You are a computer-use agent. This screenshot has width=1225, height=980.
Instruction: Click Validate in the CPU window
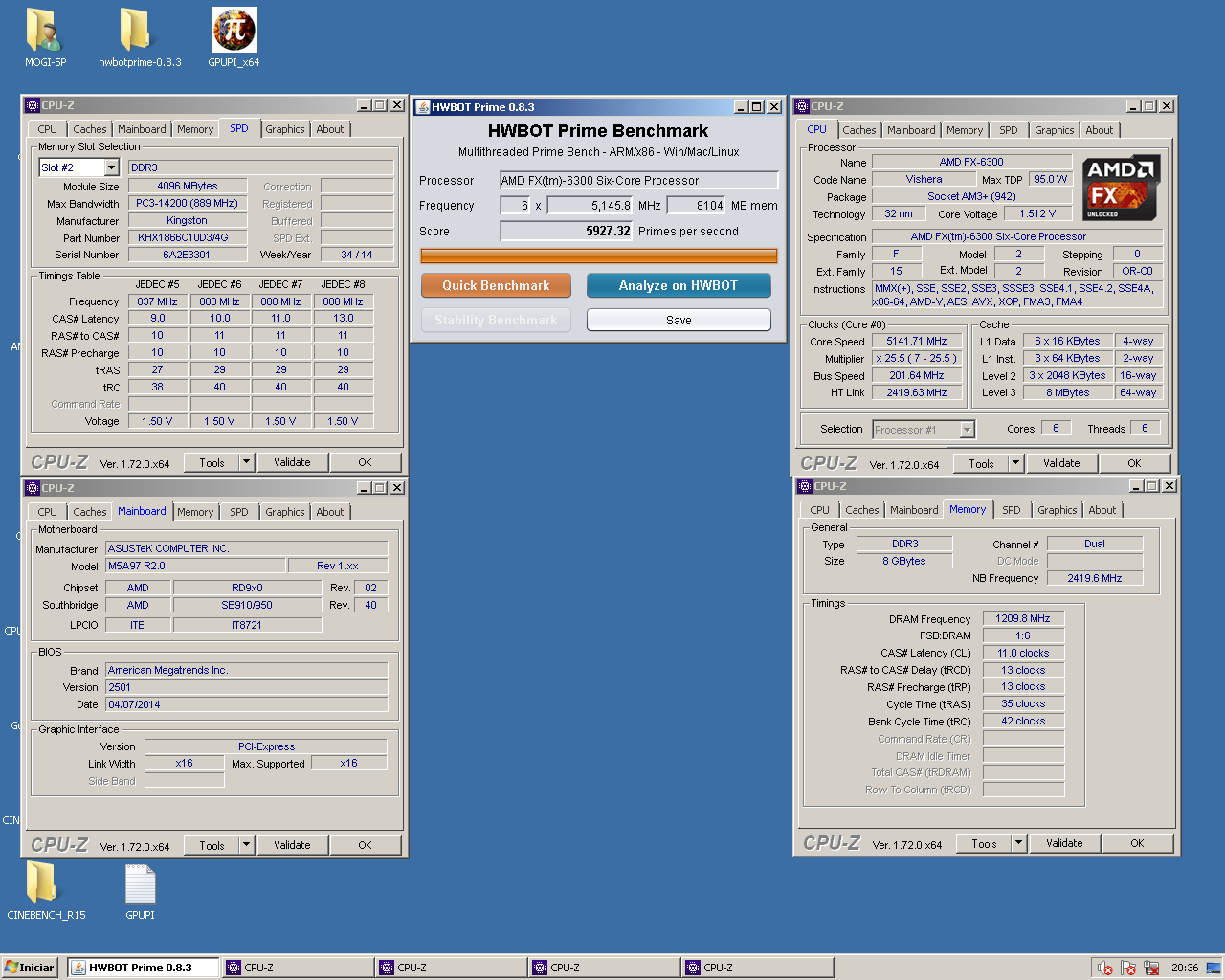pos(1061,463)
